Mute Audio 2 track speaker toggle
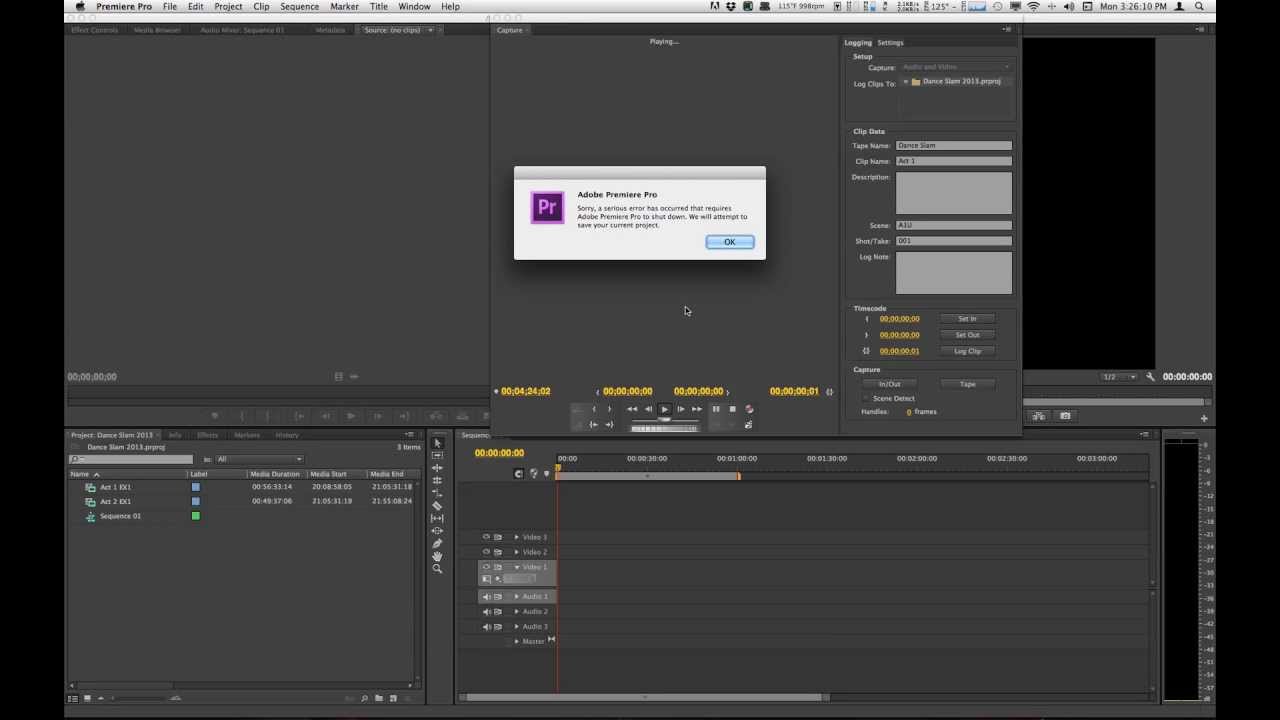This screenshot has height=720, width=1280. [486, 612]
